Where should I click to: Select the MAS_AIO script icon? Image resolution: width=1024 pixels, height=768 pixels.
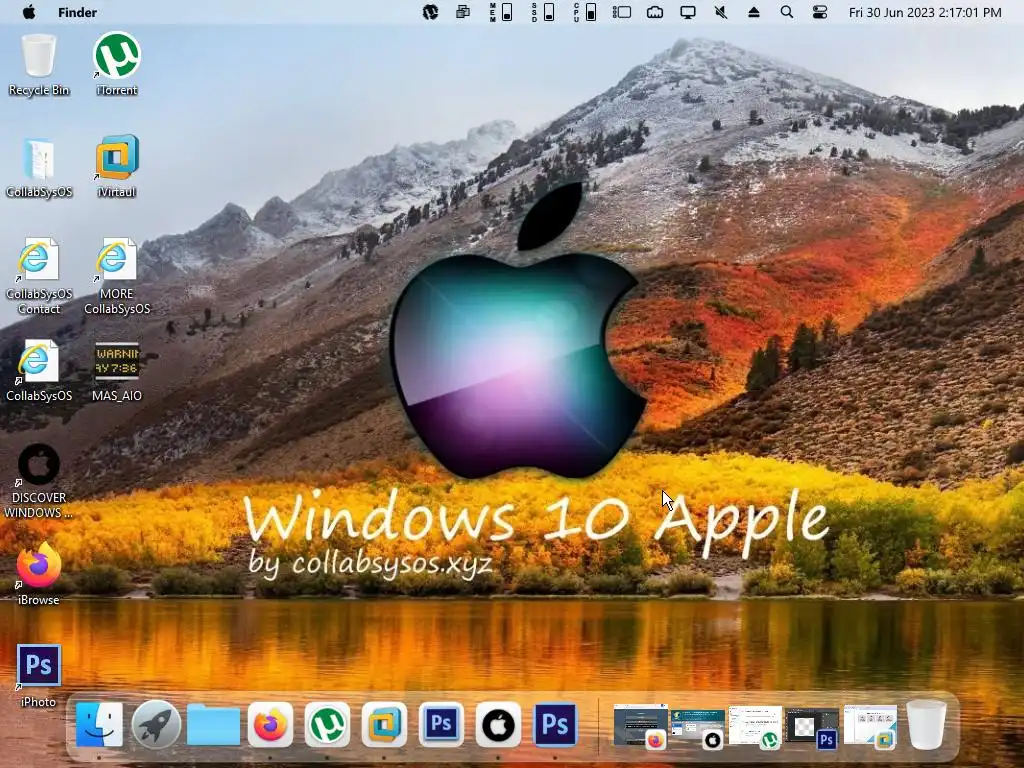tap(117, 371)
